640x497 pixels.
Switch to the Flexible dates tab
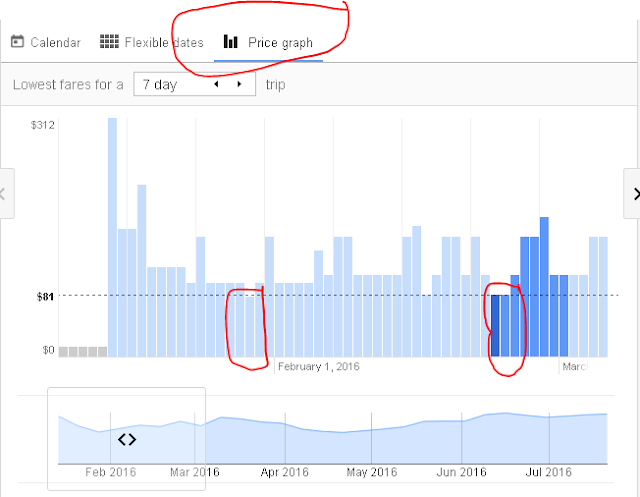coord(152,42)
